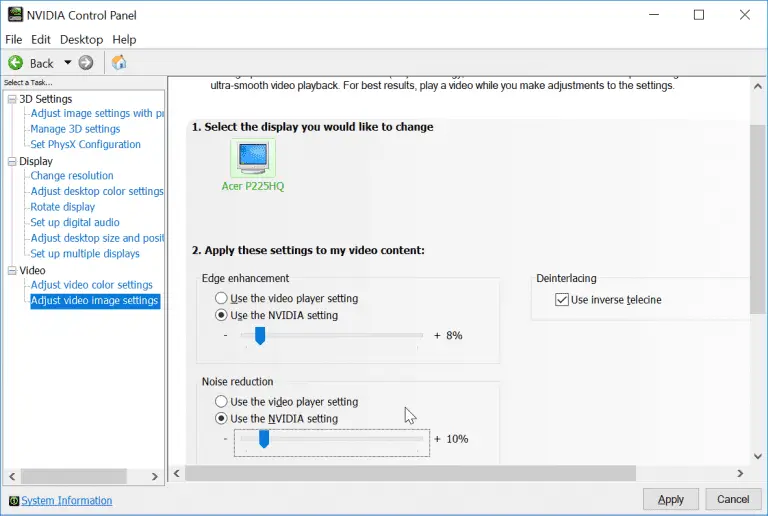The width and height of the screenshot is (768, 516).
Task: Click the Video tree label
Action: coord(32,271)
